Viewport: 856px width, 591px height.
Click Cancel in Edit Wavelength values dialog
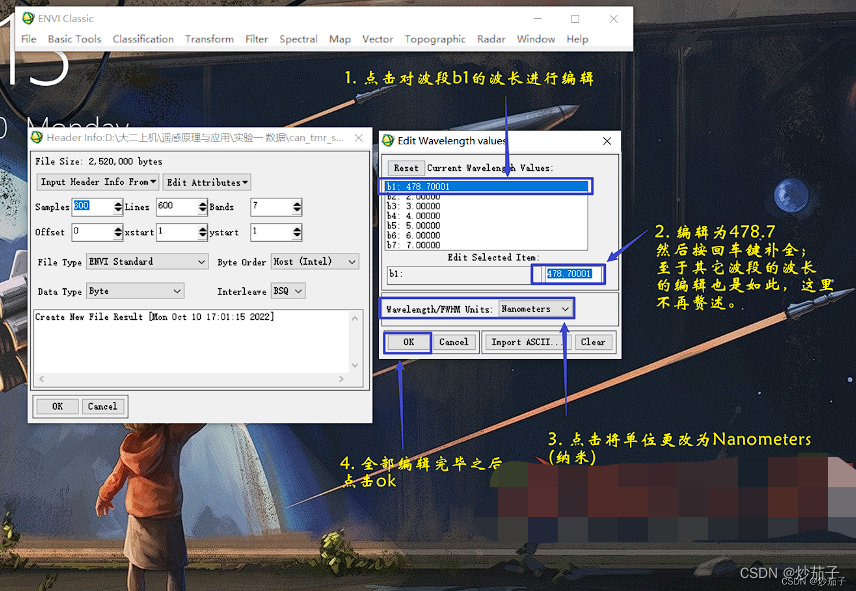coord(454,342)
